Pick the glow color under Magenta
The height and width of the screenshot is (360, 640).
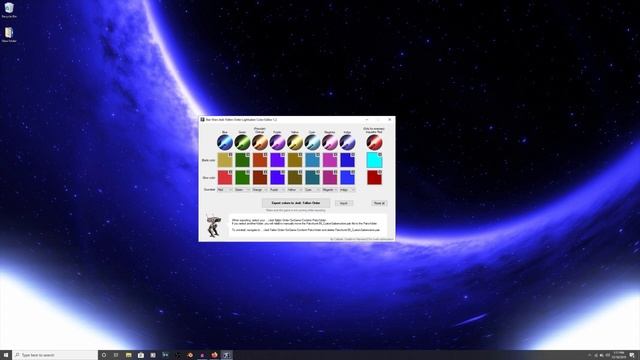click(x=330, y=178)
